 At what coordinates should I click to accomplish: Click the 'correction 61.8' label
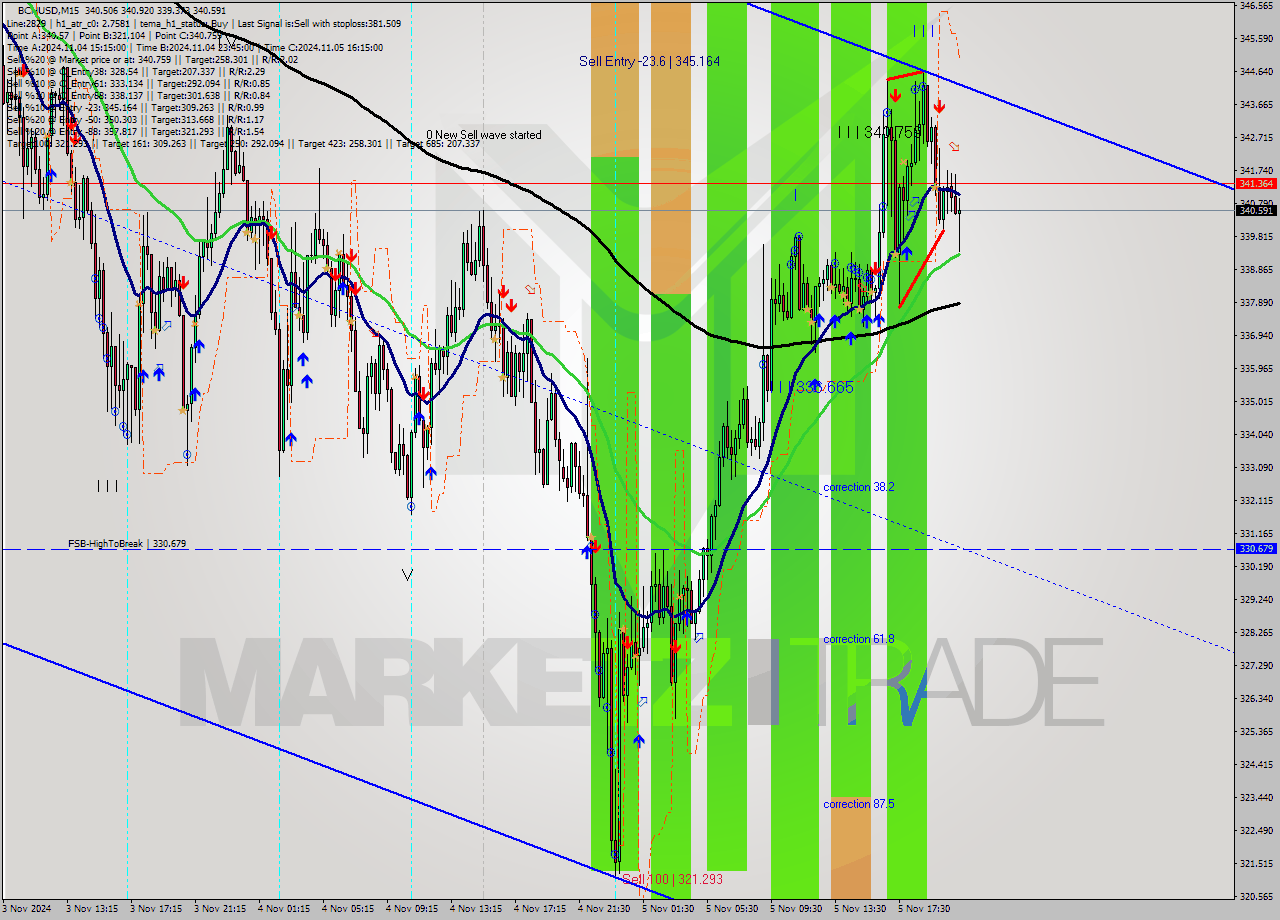pos(858,639)
